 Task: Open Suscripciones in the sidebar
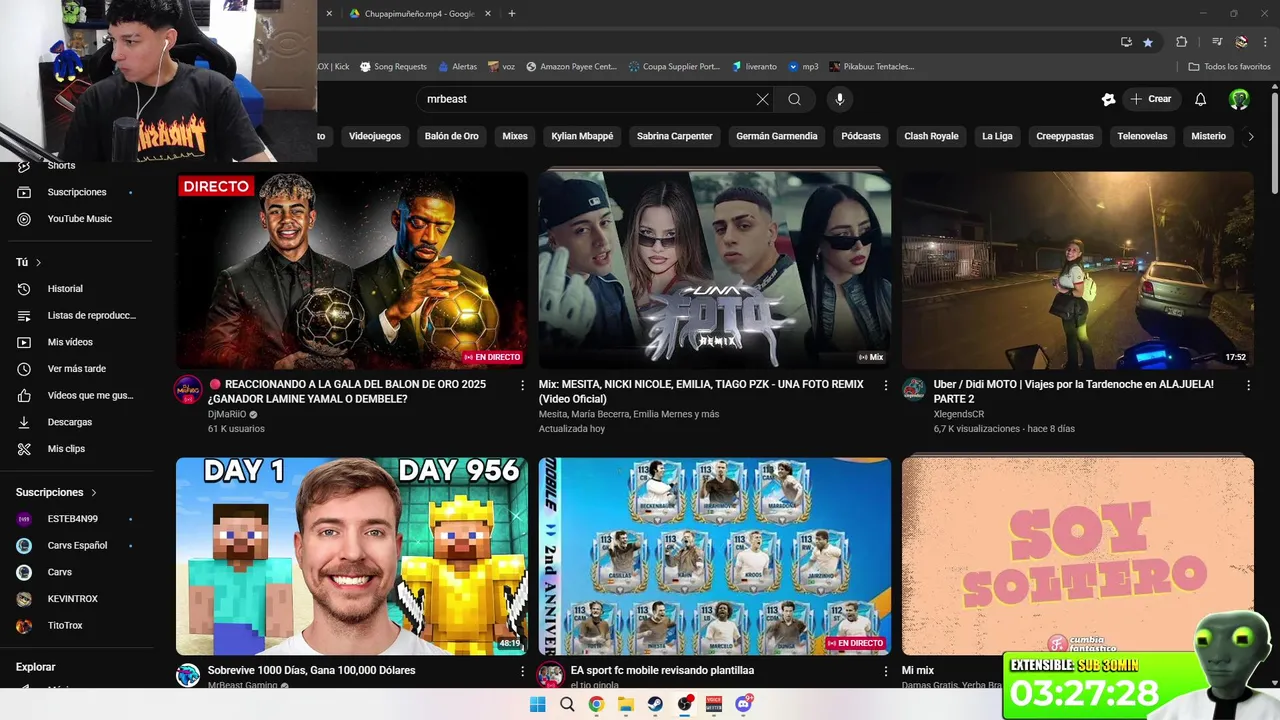tap(77, 192)
